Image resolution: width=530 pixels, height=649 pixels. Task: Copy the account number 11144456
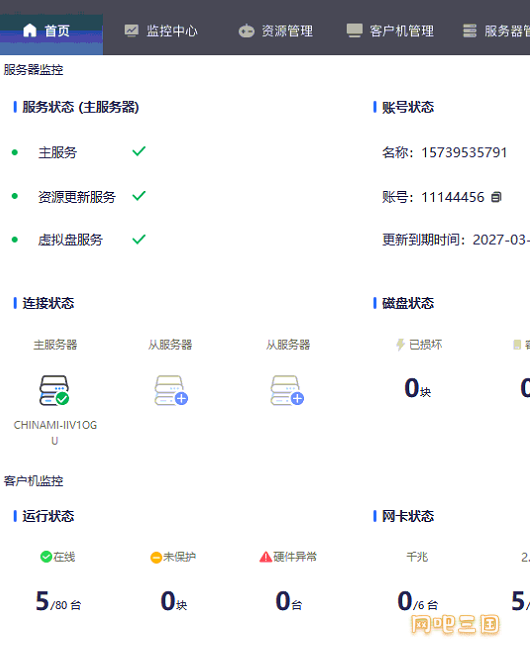tap(496, 197)
